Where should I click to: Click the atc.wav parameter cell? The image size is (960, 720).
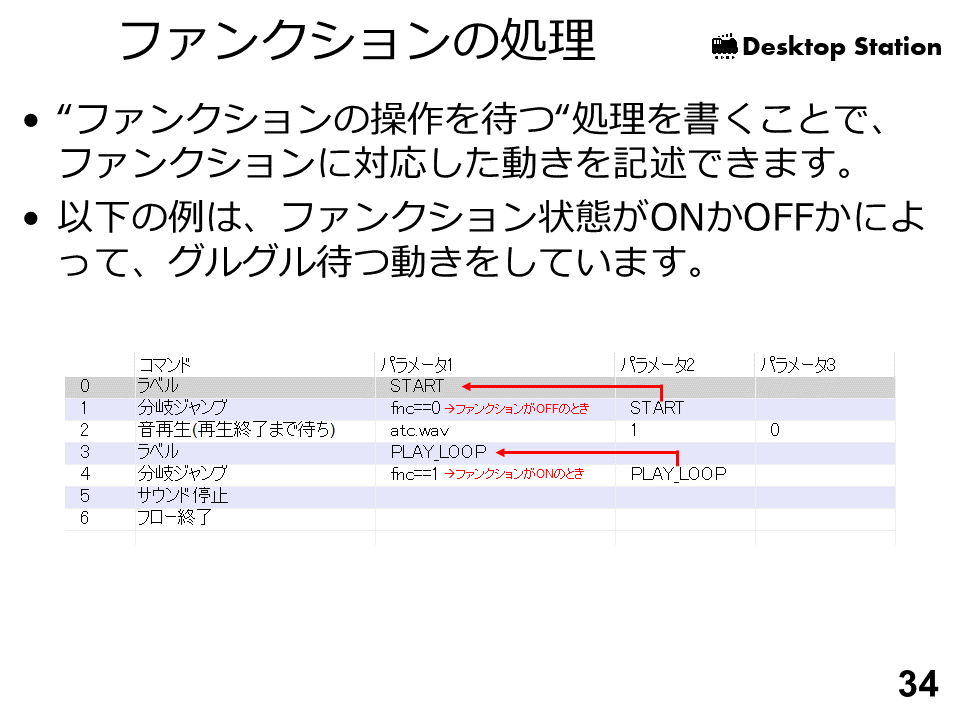coord(419,430)
